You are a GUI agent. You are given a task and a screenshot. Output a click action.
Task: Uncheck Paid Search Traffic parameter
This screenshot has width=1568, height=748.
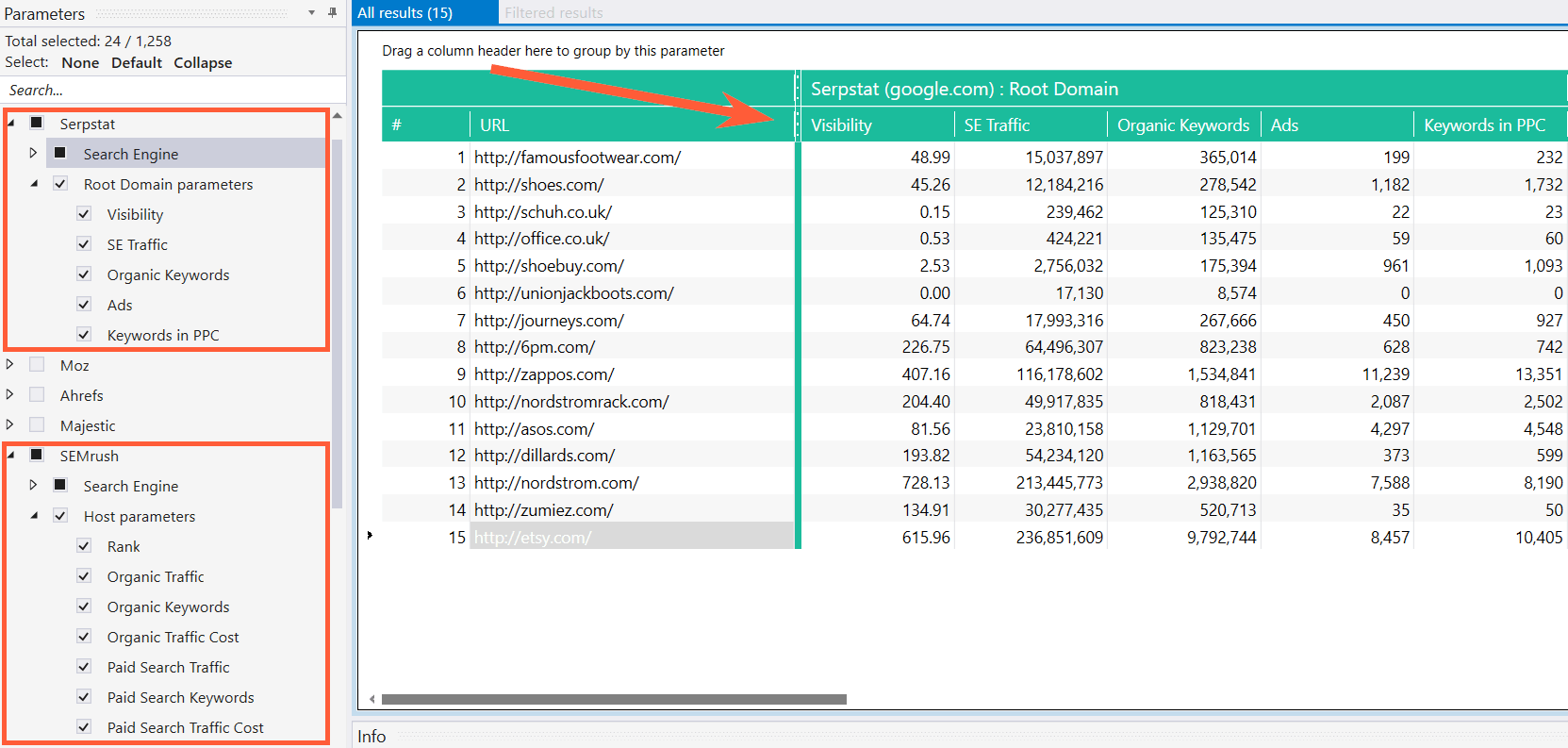(x=84, y=667)
